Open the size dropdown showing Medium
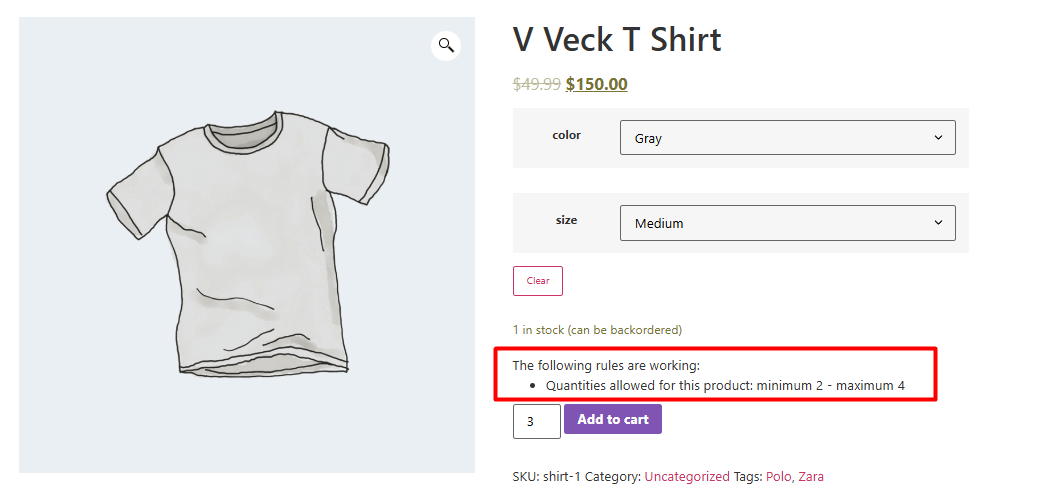Image resolution: width=1048 pixels, height=501 pixels. [x=787, y=223]
